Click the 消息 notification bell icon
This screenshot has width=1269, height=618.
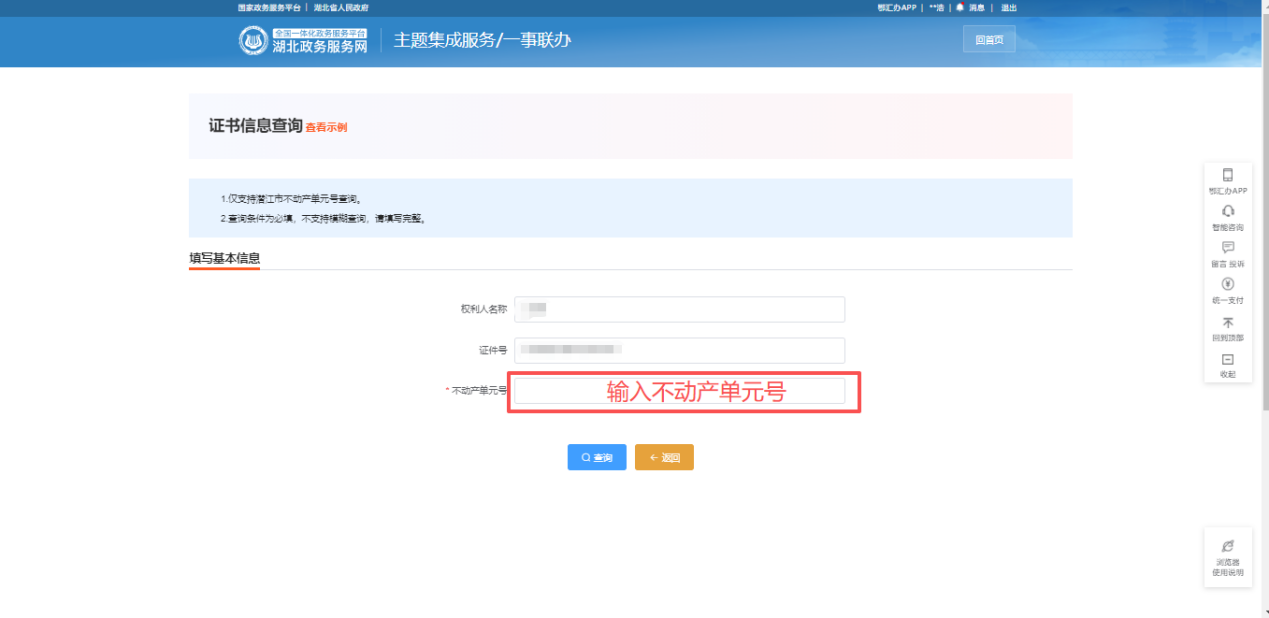(x=960, y=7)
